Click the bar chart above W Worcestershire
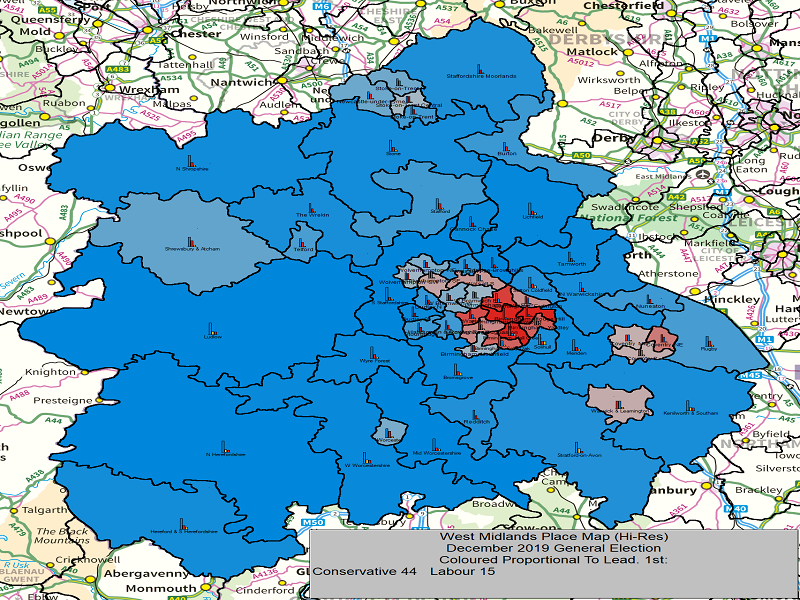The height and width of the screenshot is (600, 800). pyautogui.click(x=365, y=458)
